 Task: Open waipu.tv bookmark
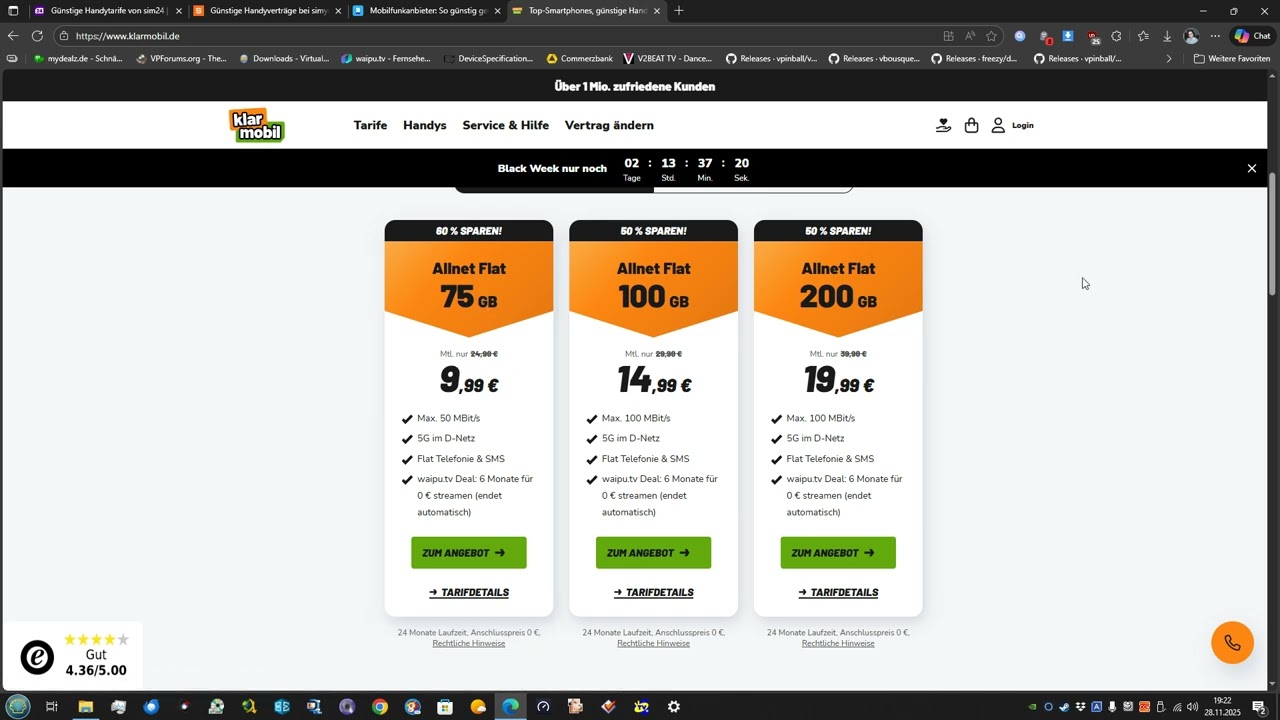pyautogui.click(x=386, y=59)
